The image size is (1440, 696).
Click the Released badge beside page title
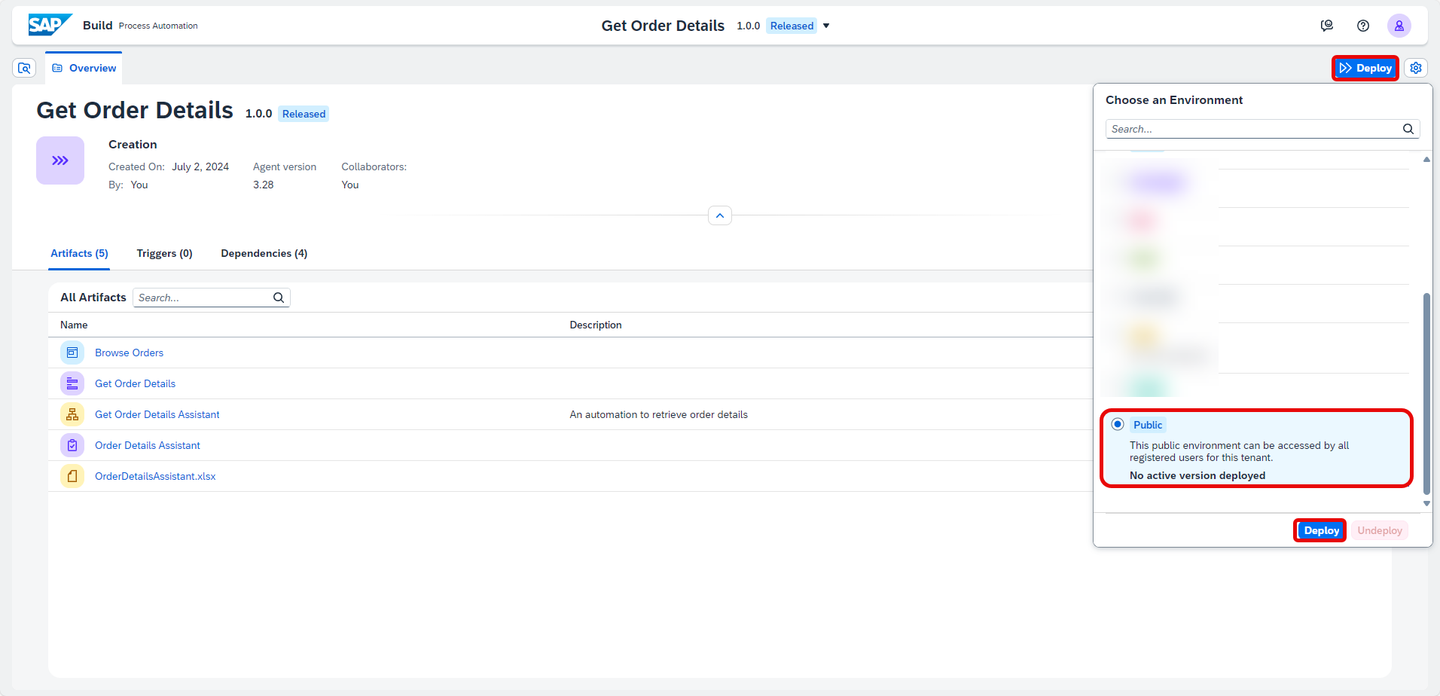pyautogui.click(x=304, y=114)
